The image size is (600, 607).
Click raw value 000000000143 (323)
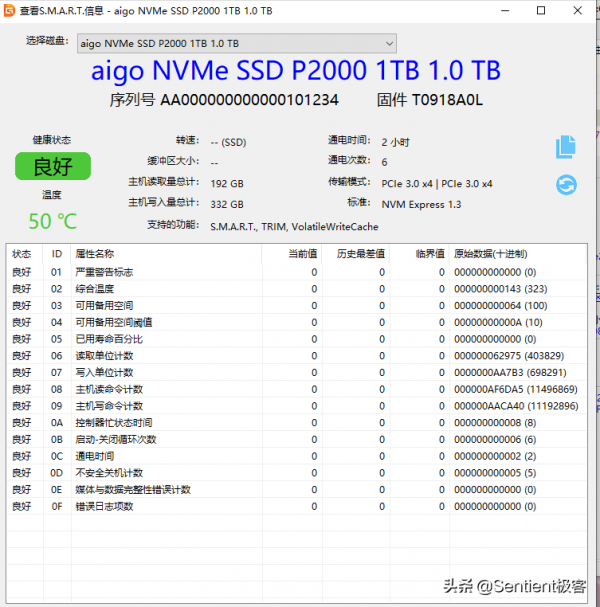pos(501,289)
